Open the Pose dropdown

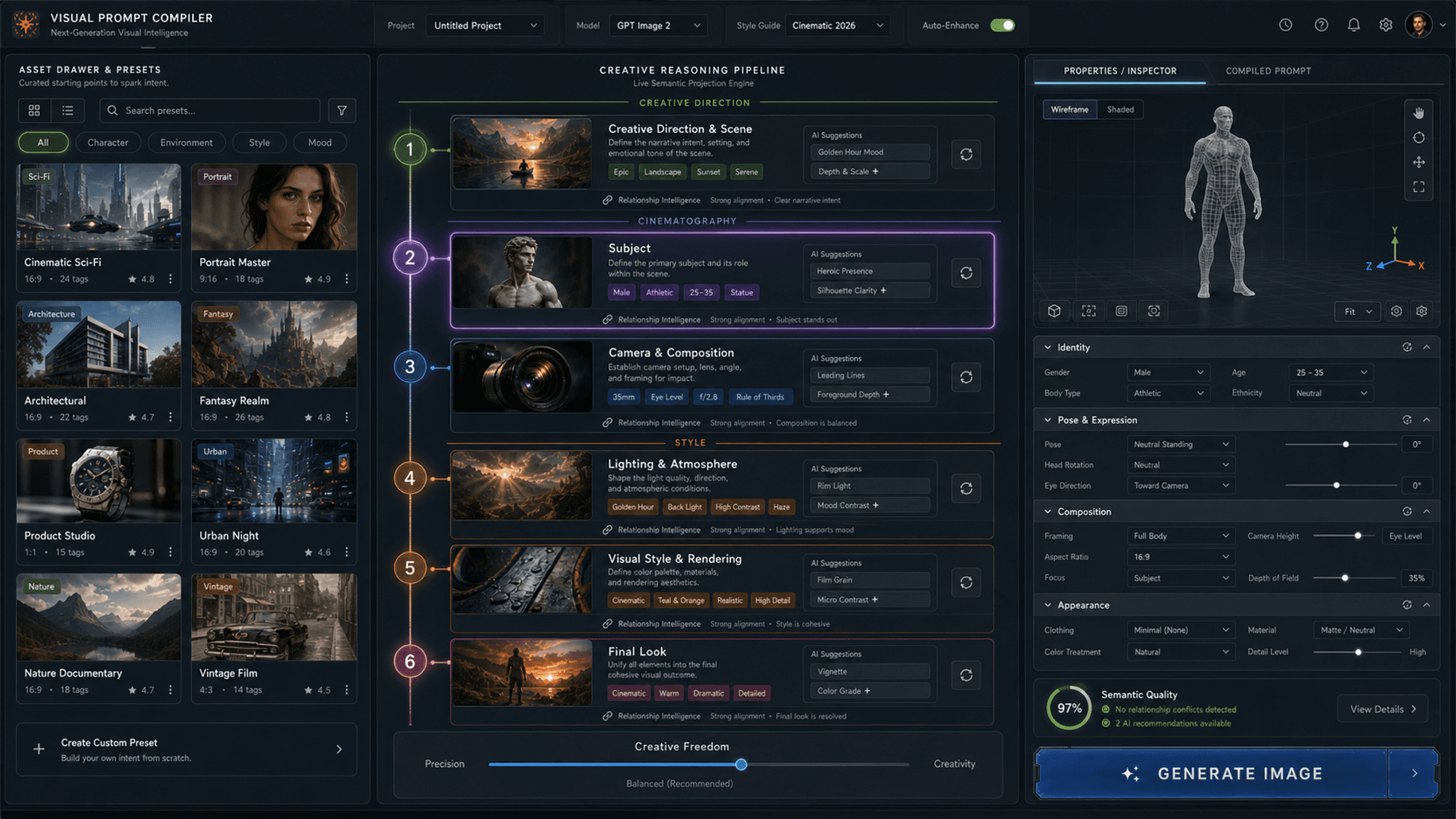[x=1181, y=444]
